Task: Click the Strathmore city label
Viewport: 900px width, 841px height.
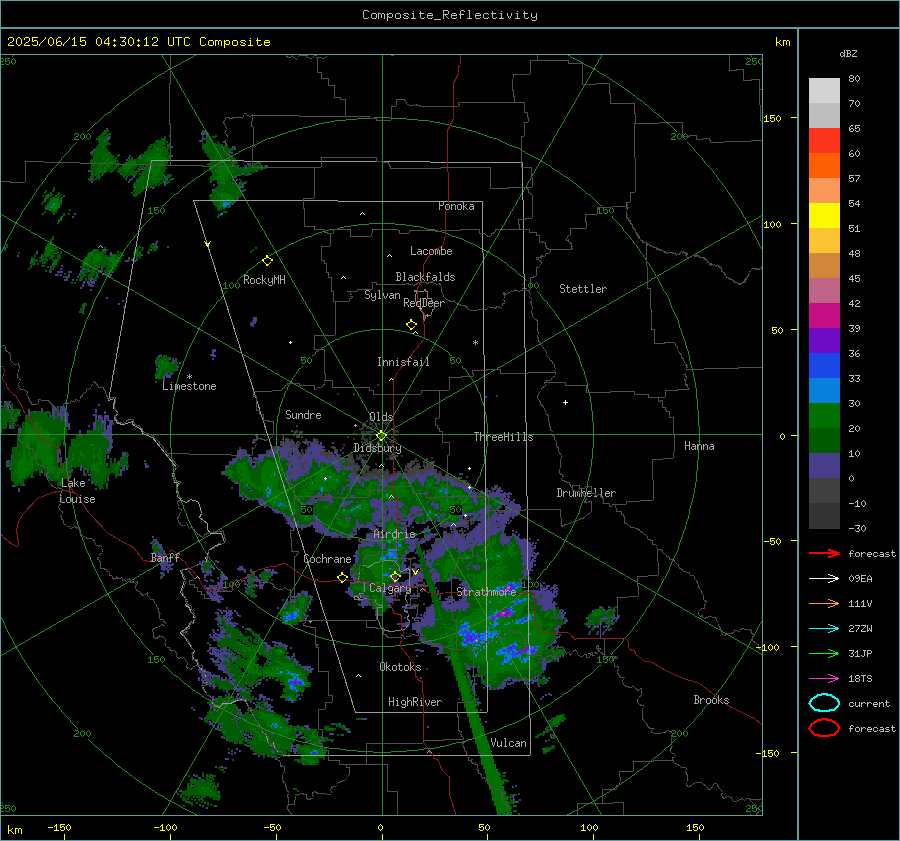Action: tap(486, 592)
